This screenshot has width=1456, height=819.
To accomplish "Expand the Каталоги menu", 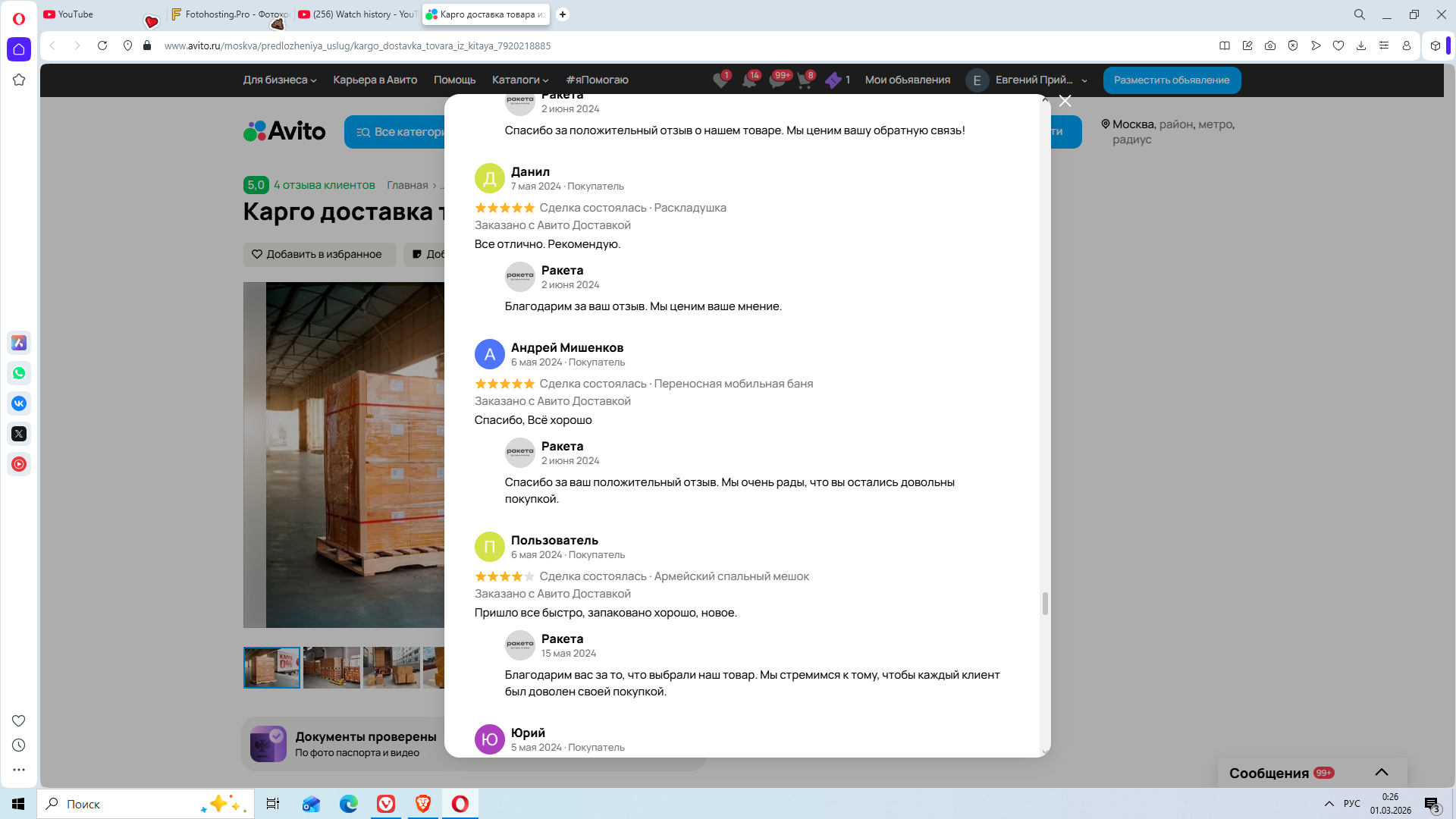I will point(520,80).
